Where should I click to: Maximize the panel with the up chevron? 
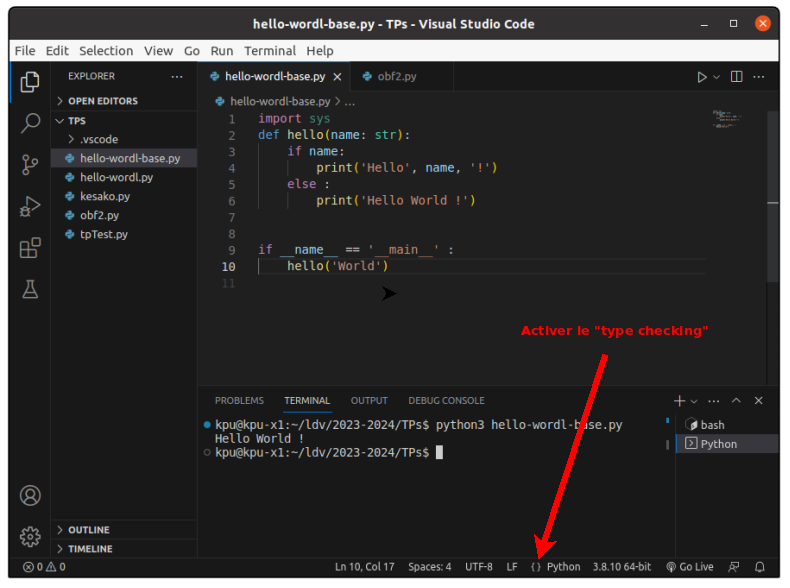click(736, 401)
